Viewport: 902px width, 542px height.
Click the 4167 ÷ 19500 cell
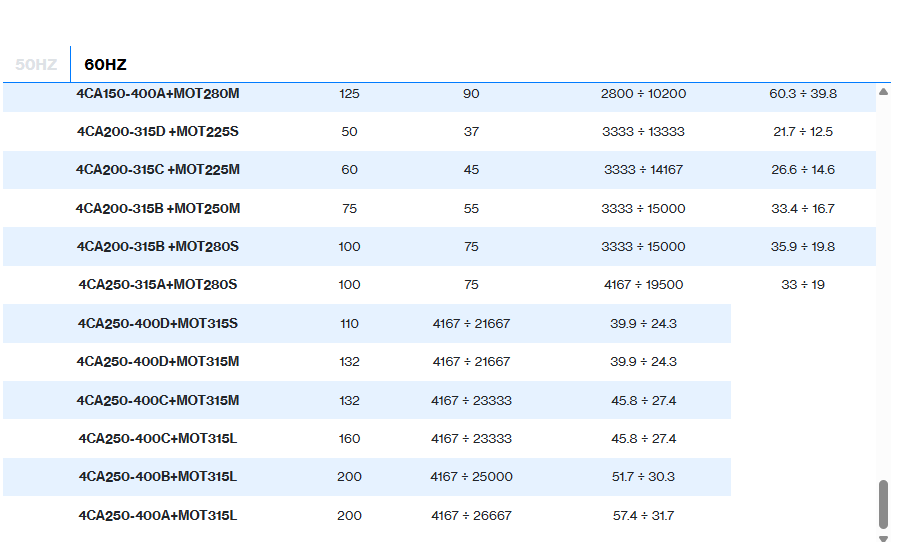point(643,285)
